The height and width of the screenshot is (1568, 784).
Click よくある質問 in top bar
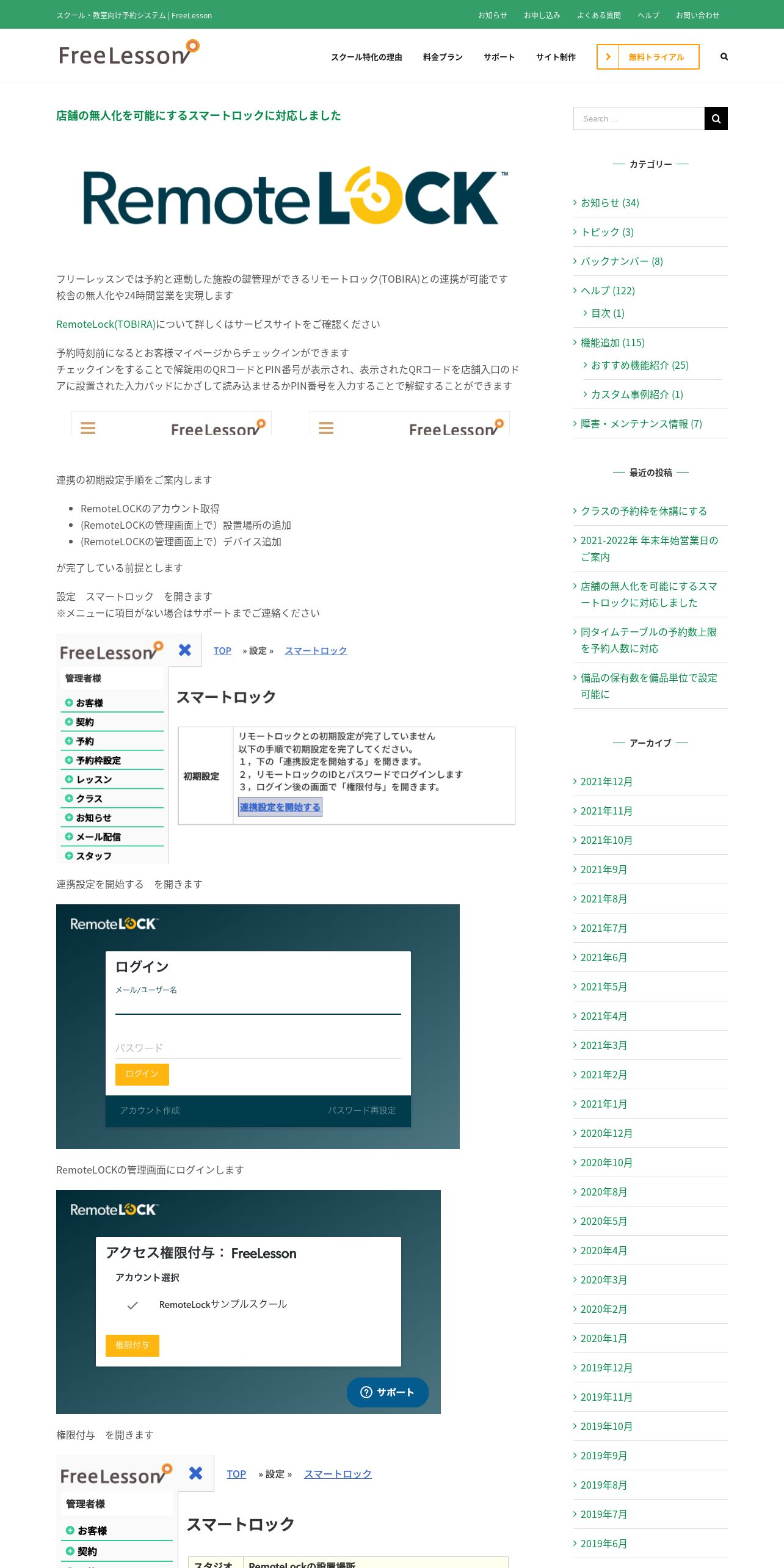(x=599, y=15)
